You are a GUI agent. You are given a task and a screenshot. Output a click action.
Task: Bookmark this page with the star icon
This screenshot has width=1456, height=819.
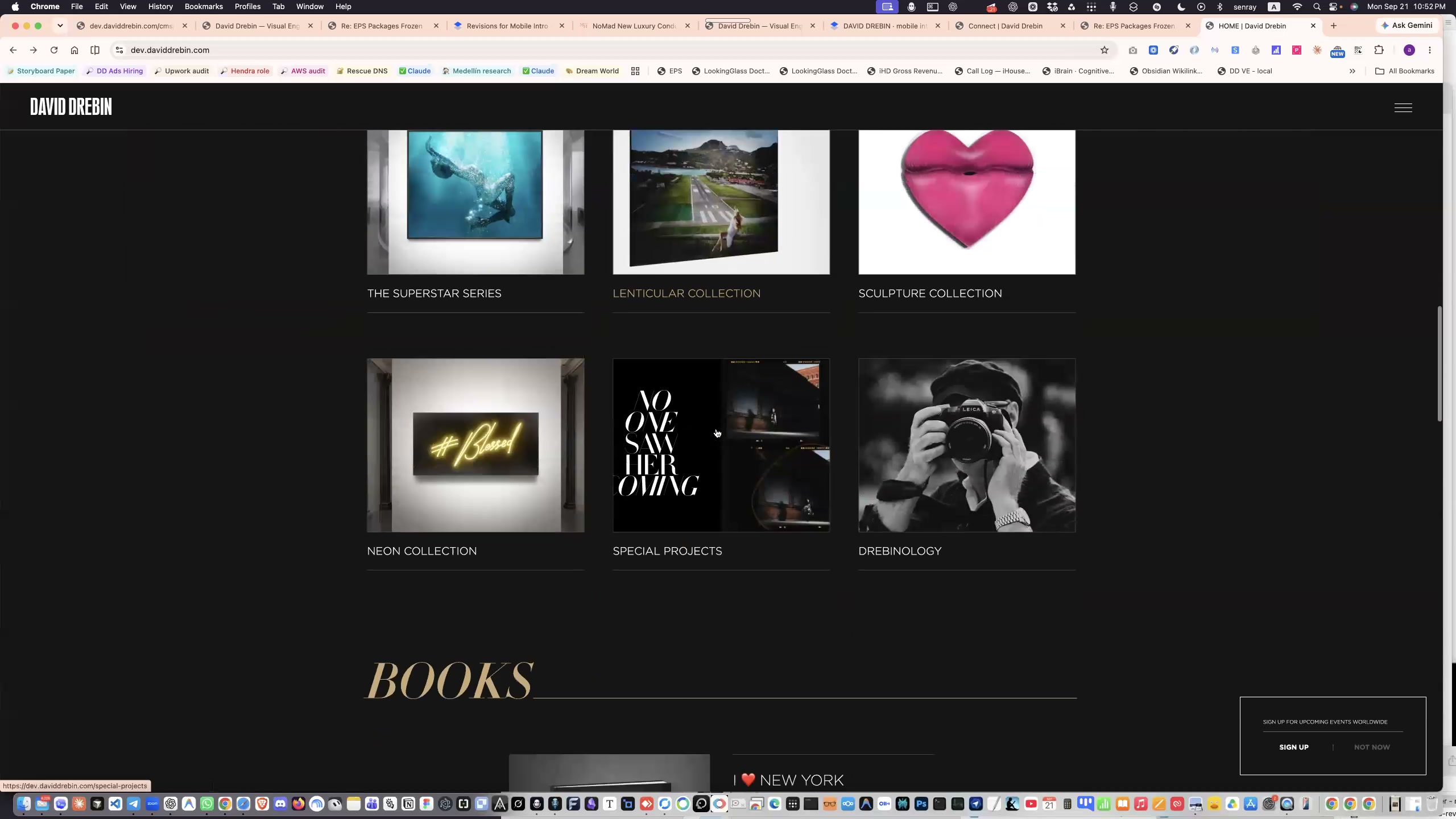tap(1105, 50)
